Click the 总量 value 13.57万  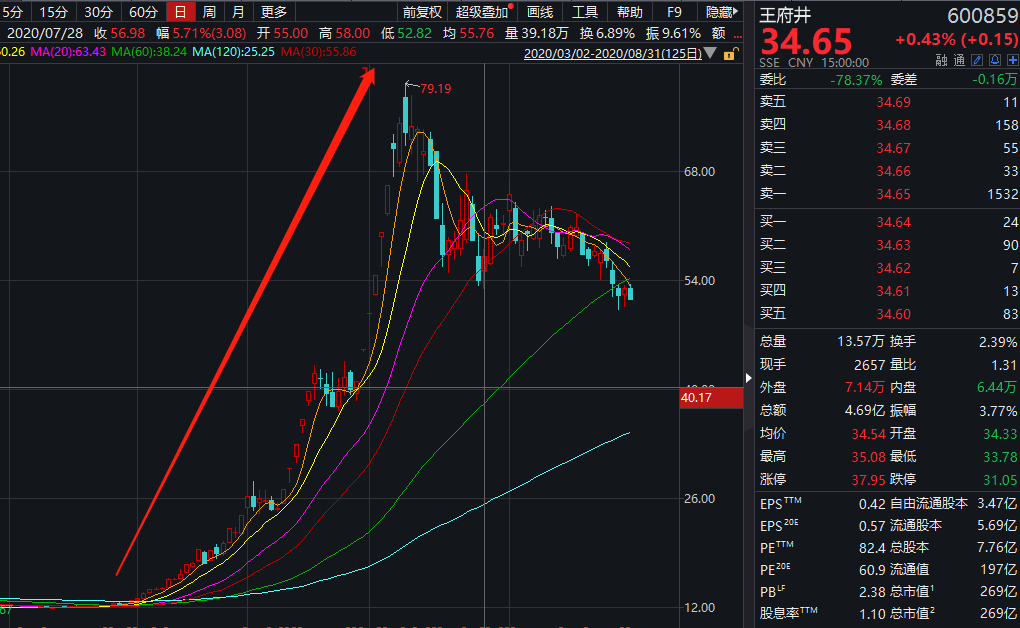[861, 342]
